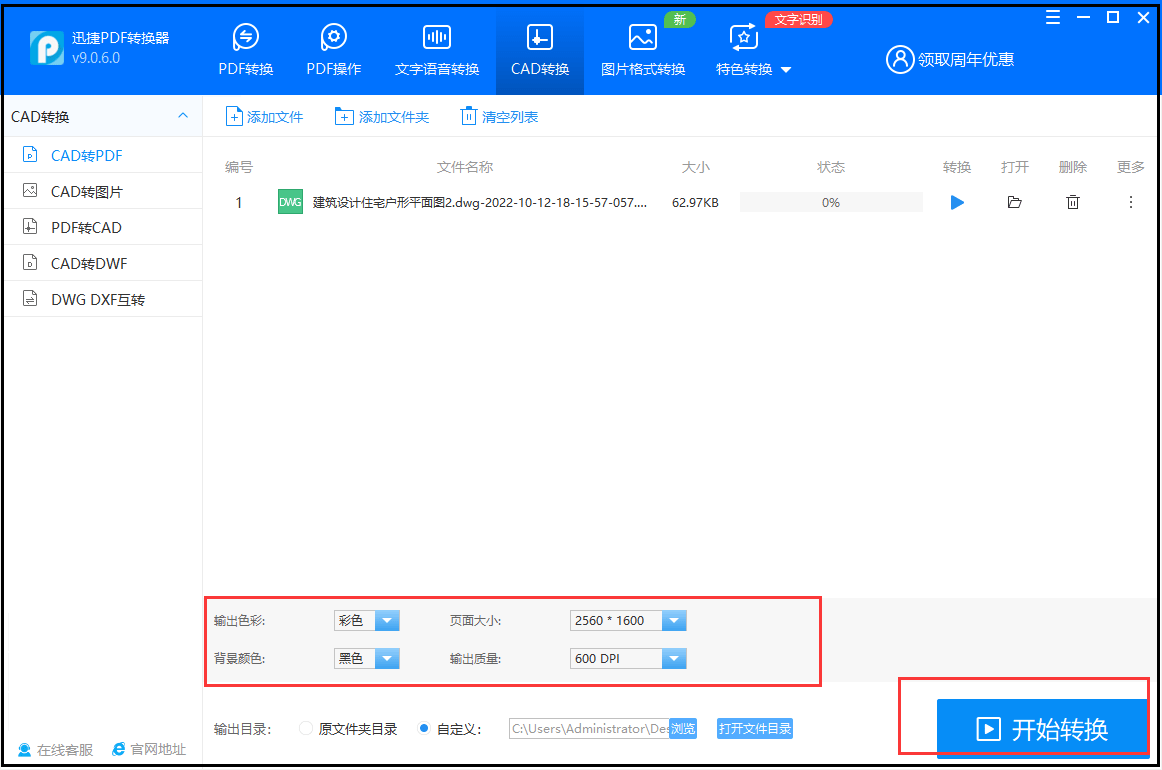Image resolution: width=1162 pixels, height=770 pixels.
Task: Switch to 文字语音转换 tab
Action: point(436,50)
